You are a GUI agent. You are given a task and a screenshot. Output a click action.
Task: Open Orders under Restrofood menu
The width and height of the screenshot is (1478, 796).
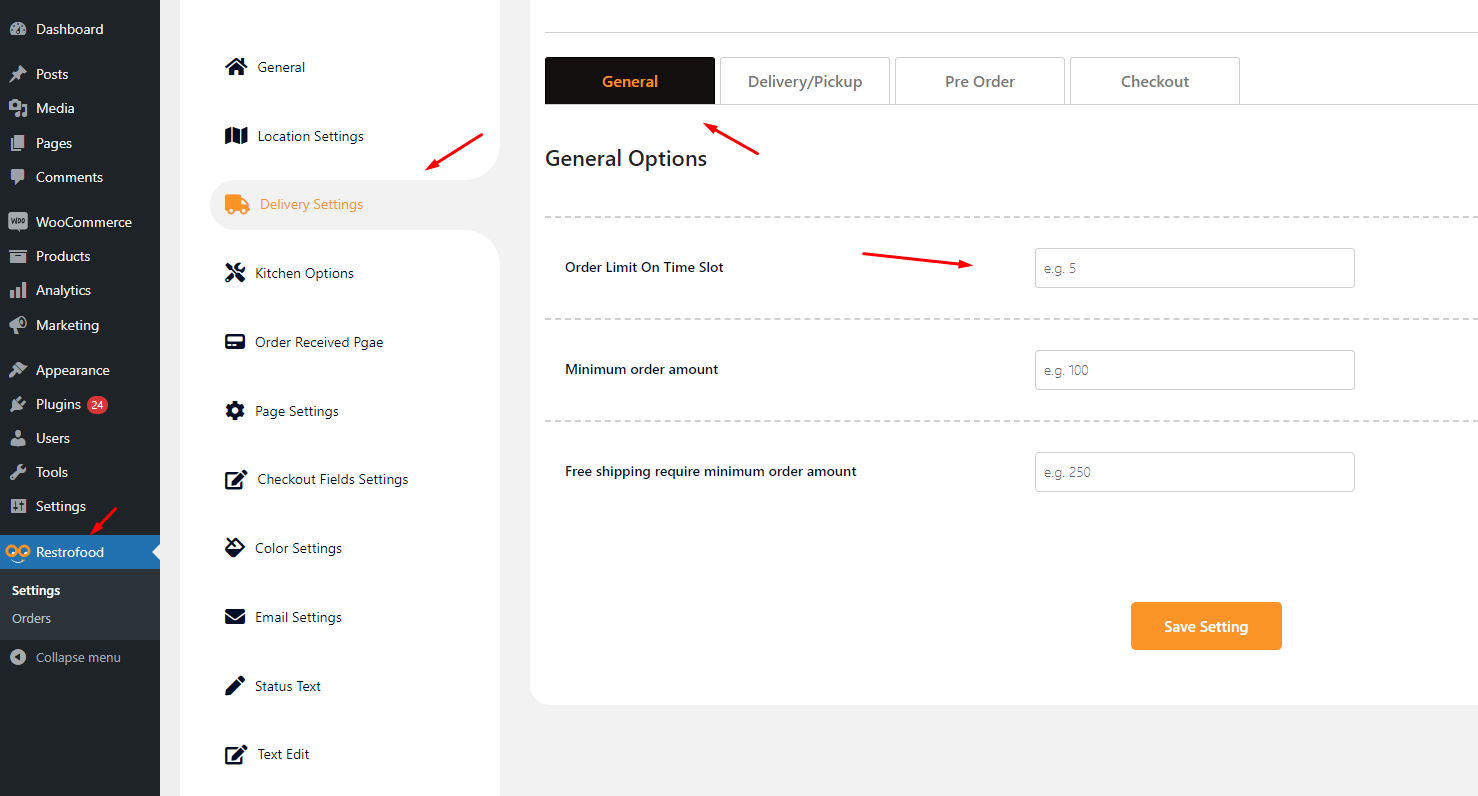click(32, 618)
